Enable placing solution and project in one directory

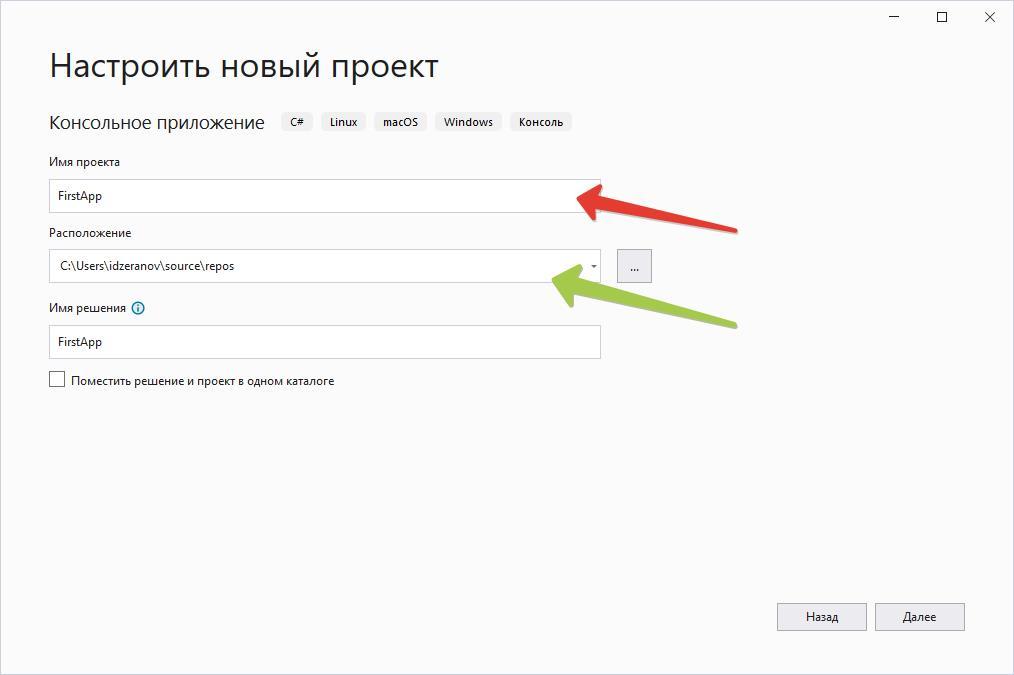point(57,380)
